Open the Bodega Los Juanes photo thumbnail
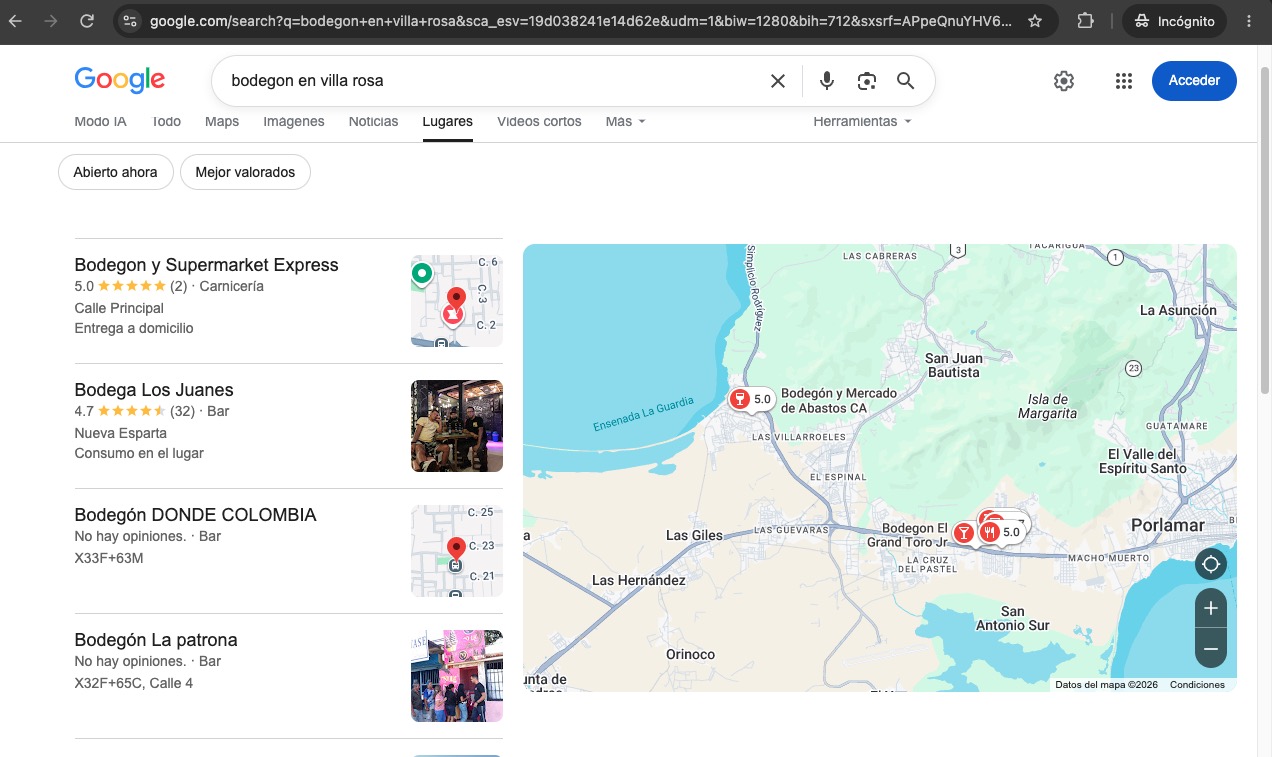This screenshot has height=757, width=1272. 457,426
